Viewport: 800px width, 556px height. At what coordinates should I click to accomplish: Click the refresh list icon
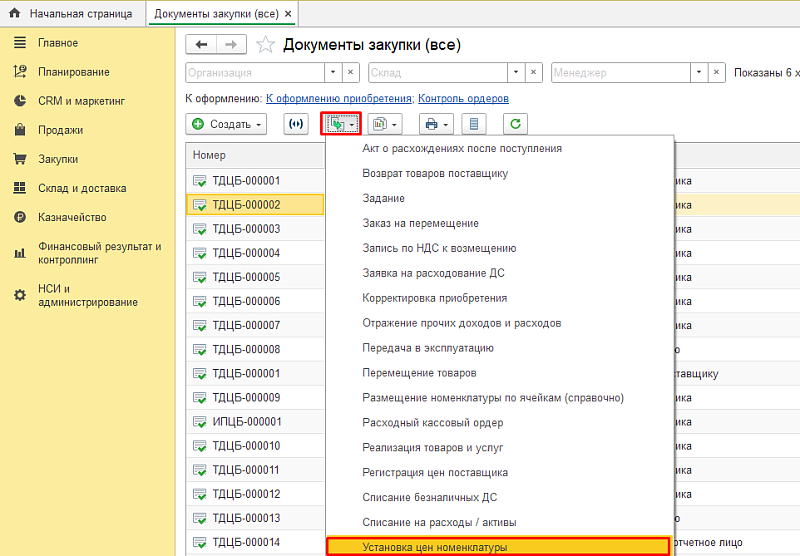coord(516,124)
